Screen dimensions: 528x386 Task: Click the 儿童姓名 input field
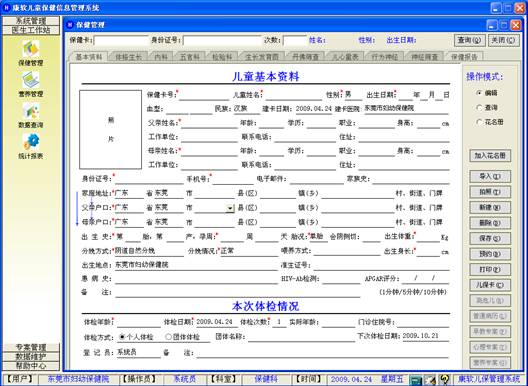click(x=294, y=95)
